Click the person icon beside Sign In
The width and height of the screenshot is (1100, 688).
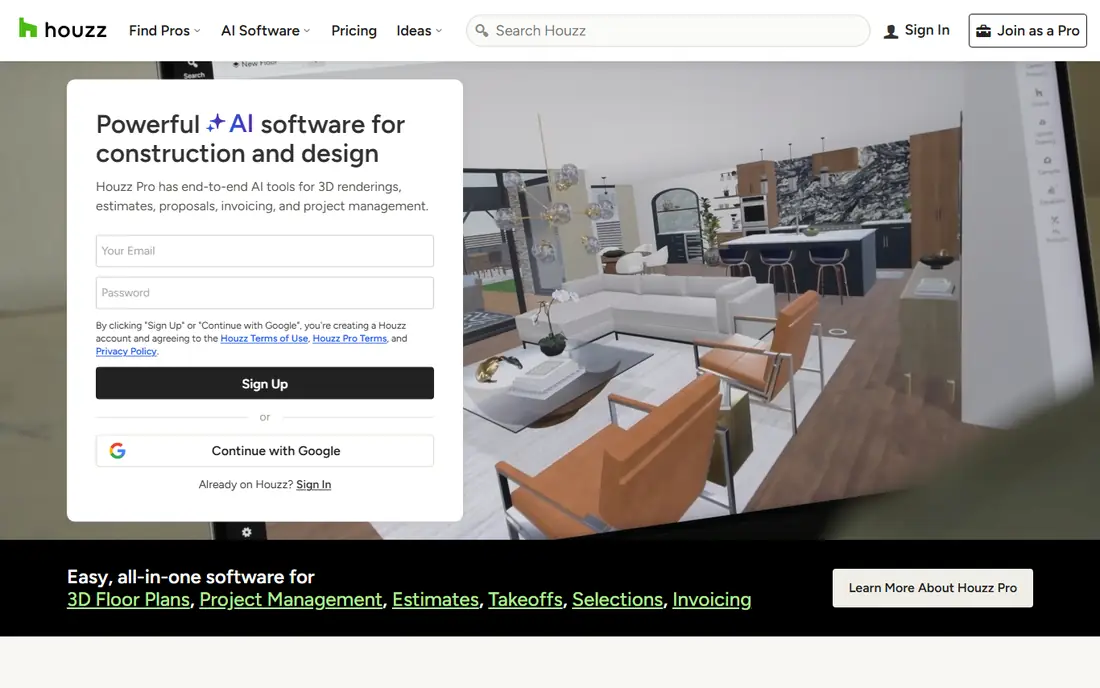(891, 32)
